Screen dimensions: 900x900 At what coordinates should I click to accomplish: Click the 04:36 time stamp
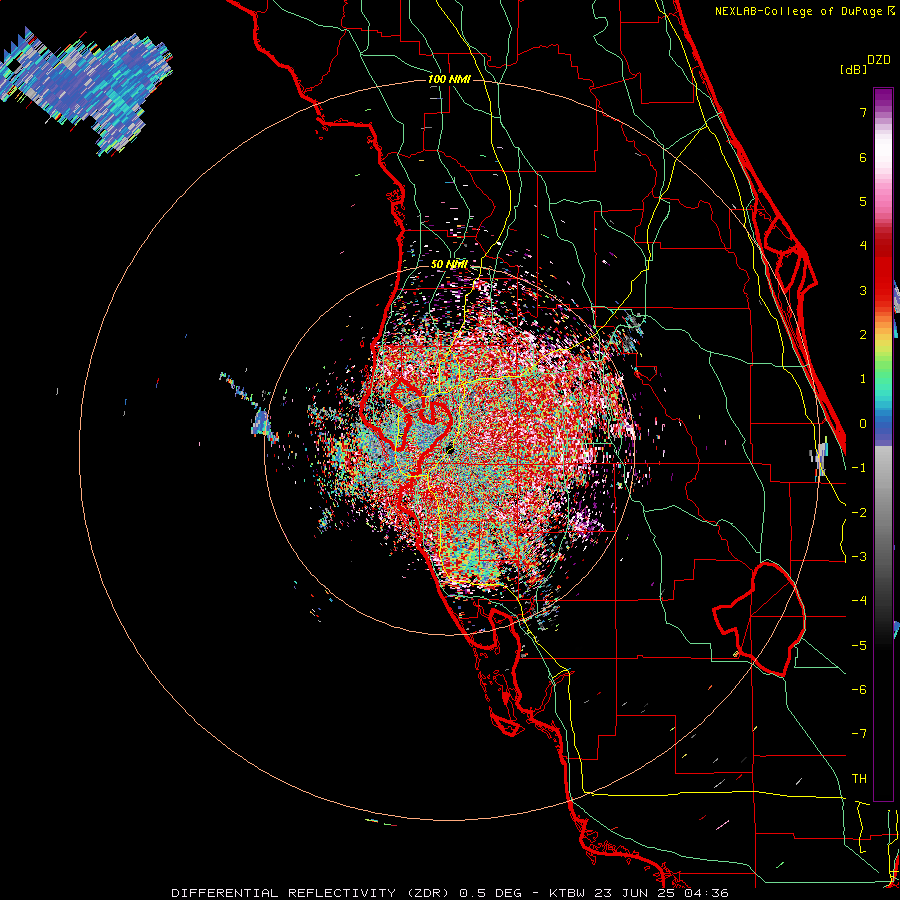(x=707, y=893)
